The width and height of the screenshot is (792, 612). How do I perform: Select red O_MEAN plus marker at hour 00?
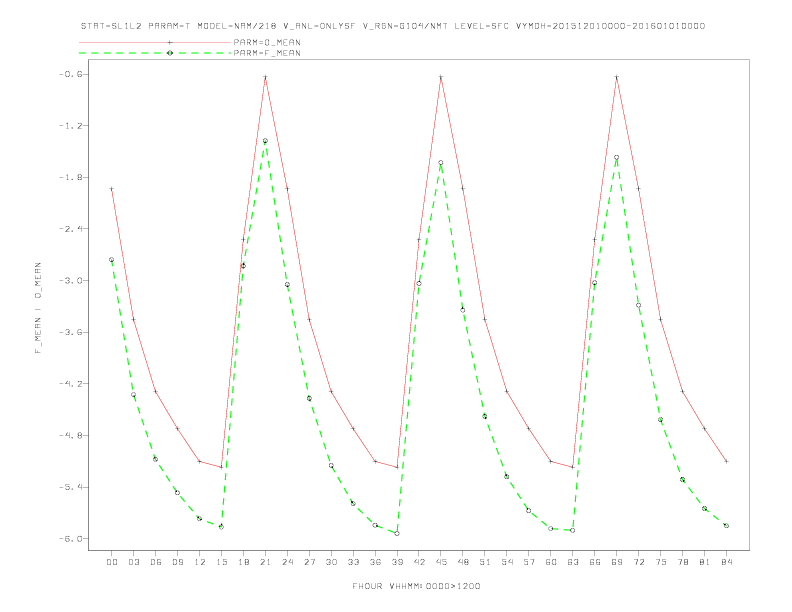pos(112,188)
